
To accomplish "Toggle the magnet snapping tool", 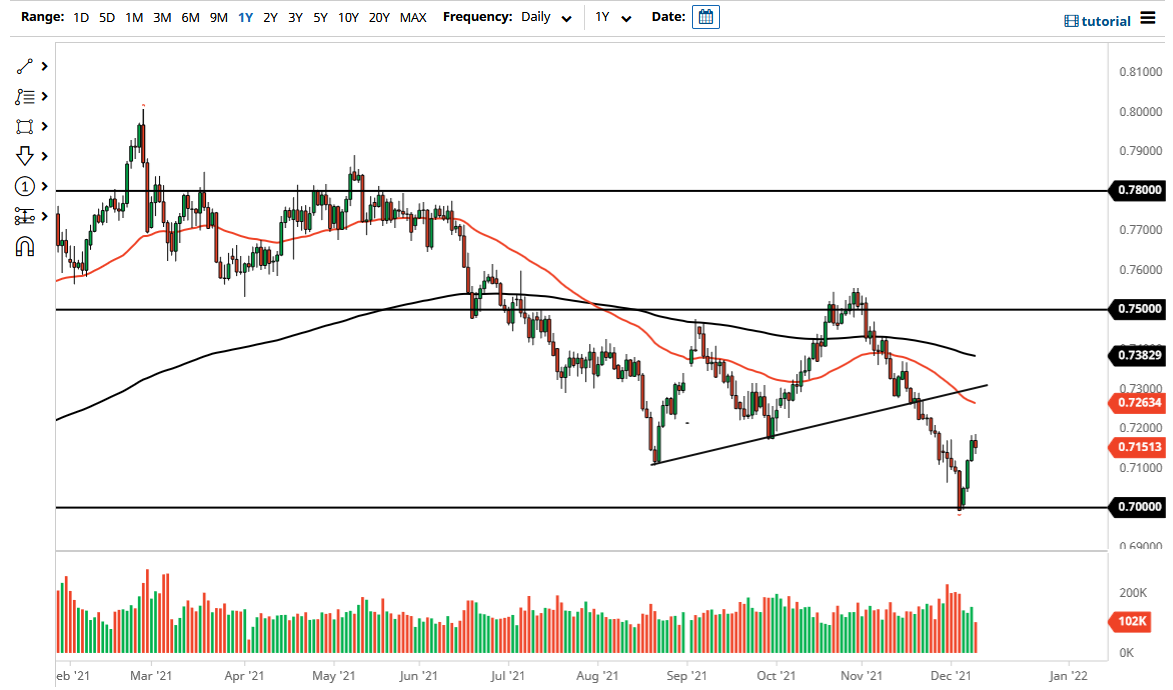I will (x=27, y=246).
